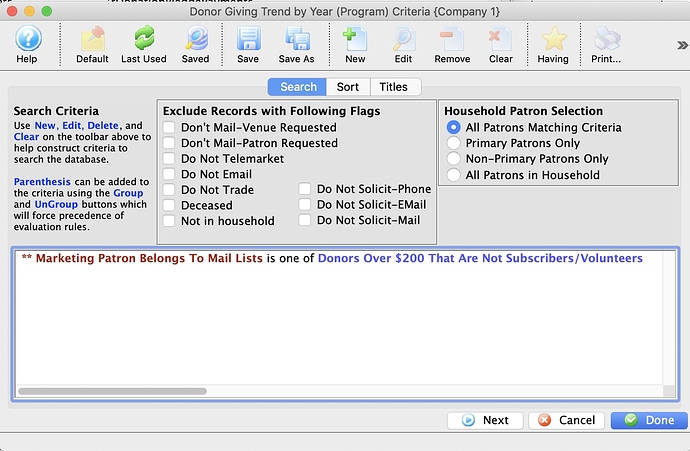Select Primary Patrons Only
Viewport: 690px width, 451px height.
454,143
